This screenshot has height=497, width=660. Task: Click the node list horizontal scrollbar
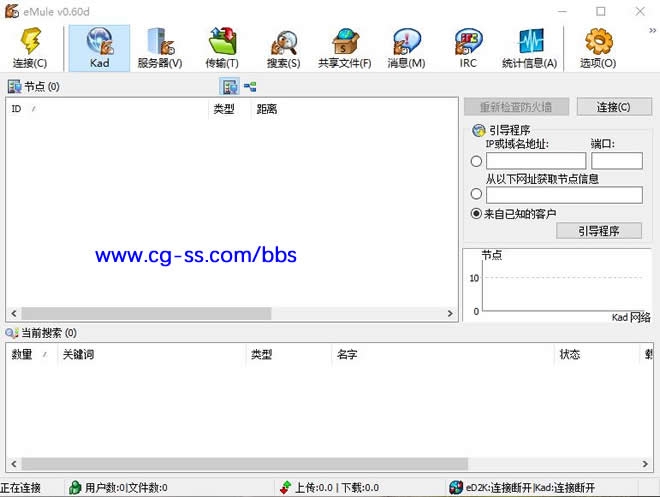tap(147, 314)
